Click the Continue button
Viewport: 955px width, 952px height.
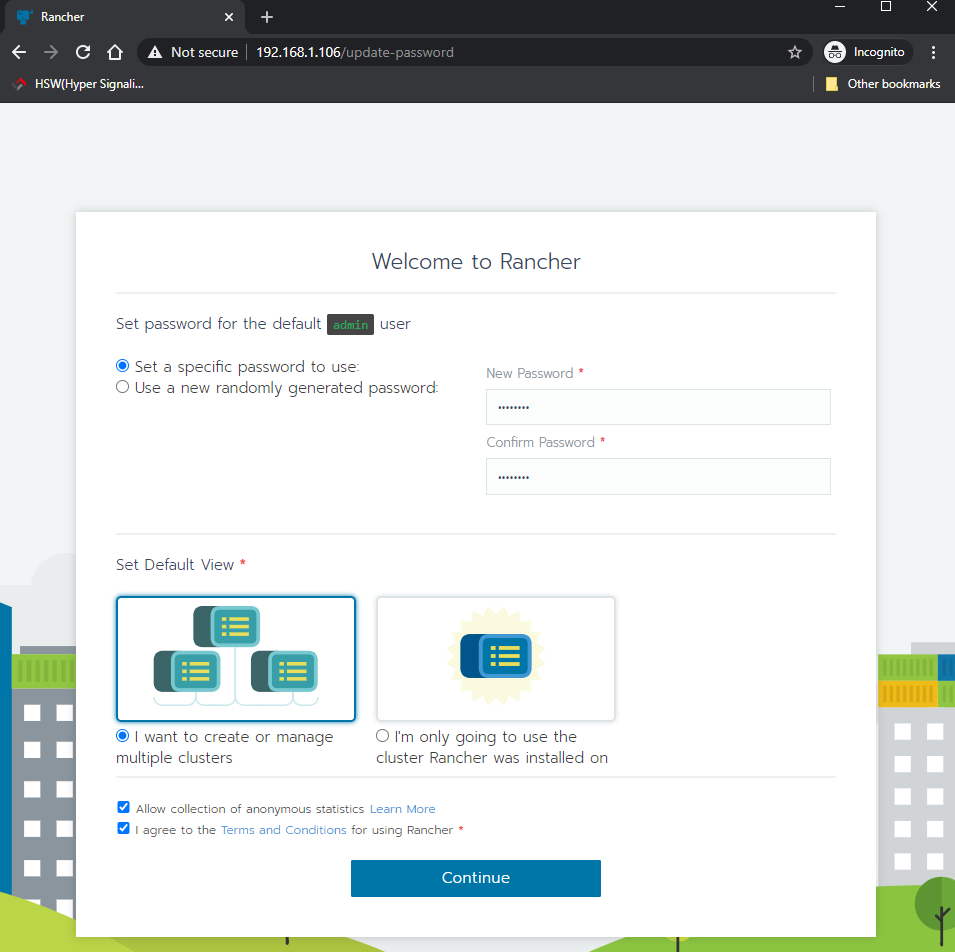tap(476, 878)
